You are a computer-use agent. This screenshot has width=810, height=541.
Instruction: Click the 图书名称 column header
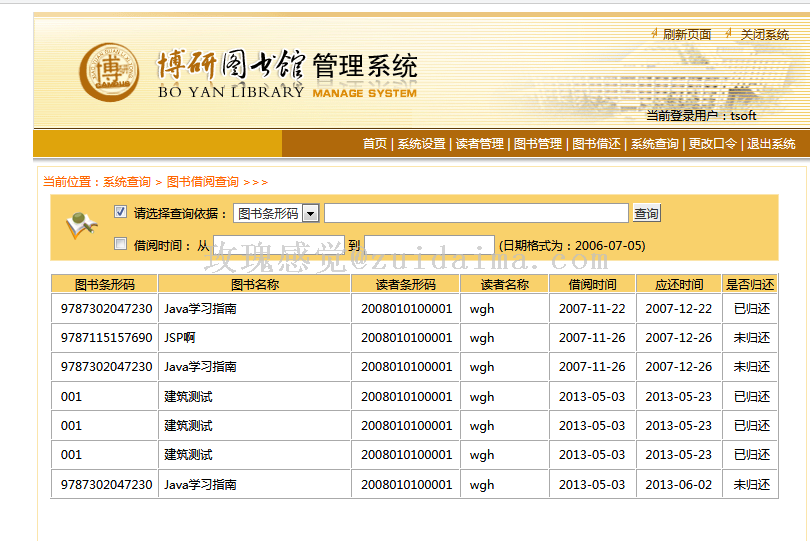pos(255,284)
